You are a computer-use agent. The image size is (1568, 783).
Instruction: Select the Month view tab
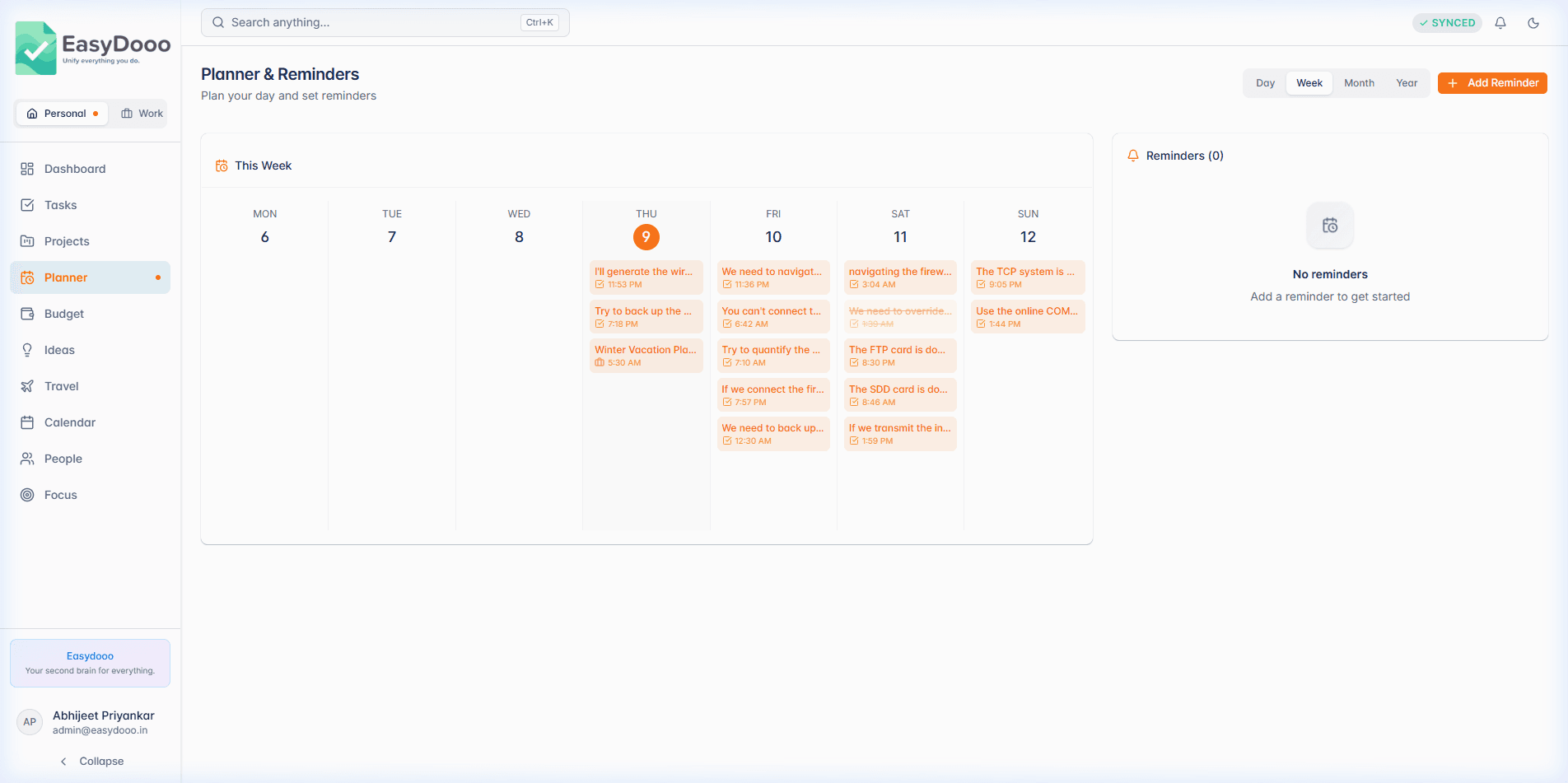pos(1359,83)
